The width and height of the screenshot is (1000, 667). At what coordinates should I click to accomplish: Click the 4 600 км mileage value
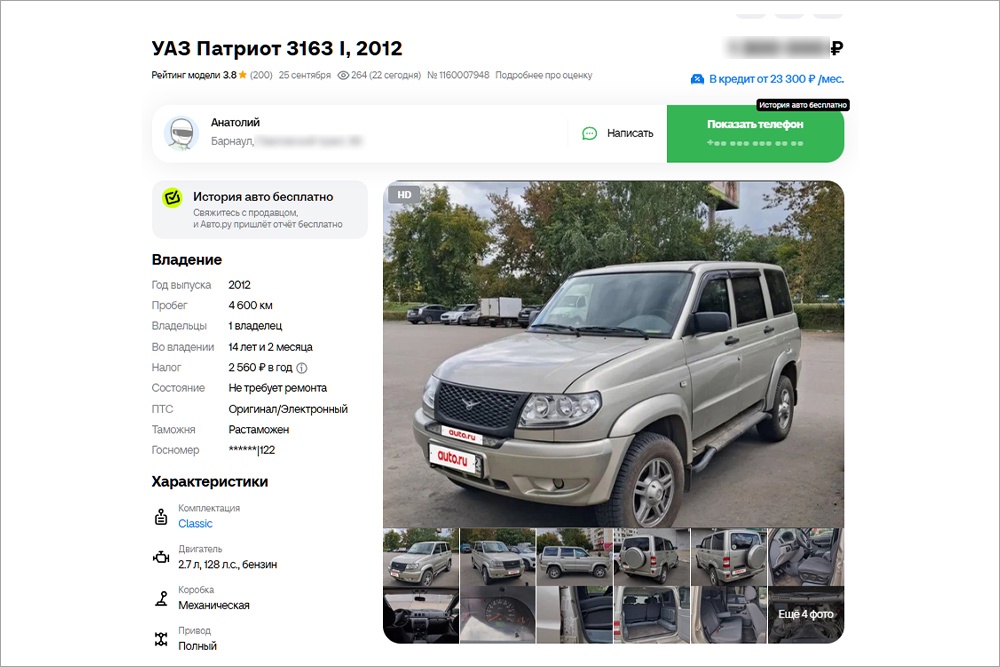point(251,305)
